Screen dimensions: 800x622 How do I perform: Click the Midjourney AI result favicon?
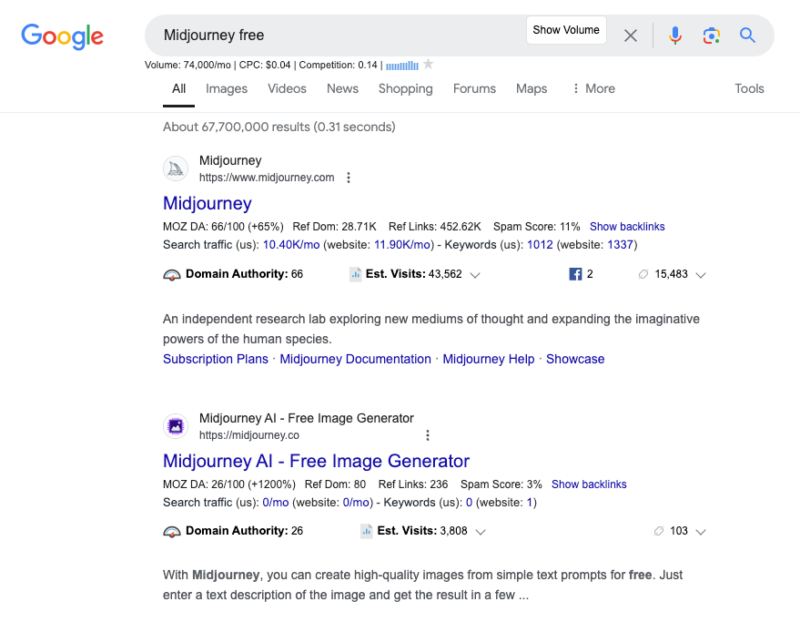pos(176,427)
